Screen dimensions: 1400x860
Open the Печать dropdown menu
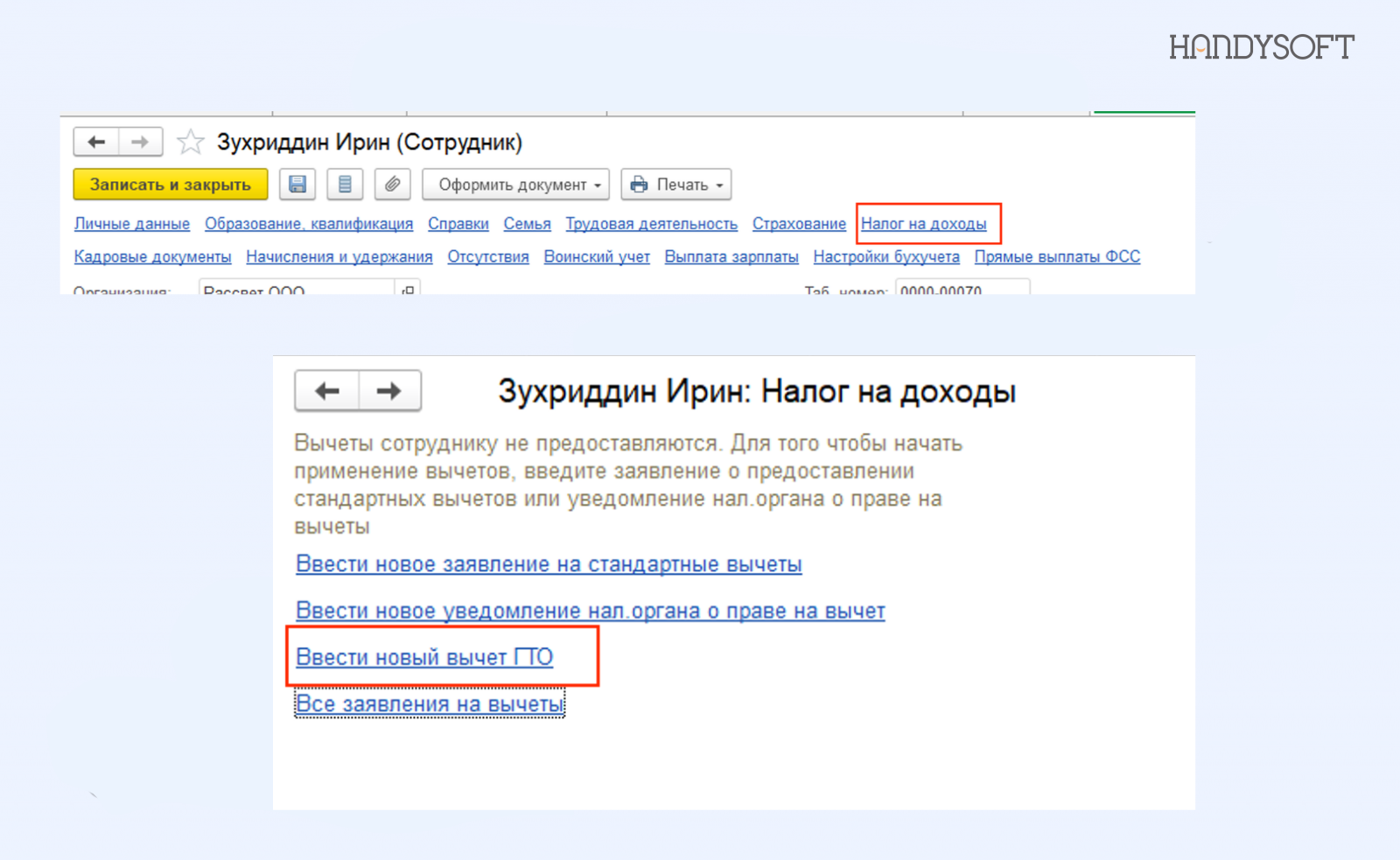click(676, 185)
